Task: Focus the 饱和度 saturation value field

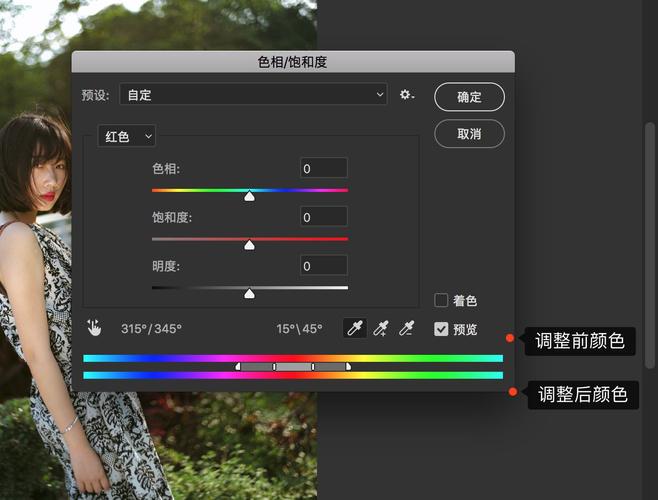Action: click(324, 217)
